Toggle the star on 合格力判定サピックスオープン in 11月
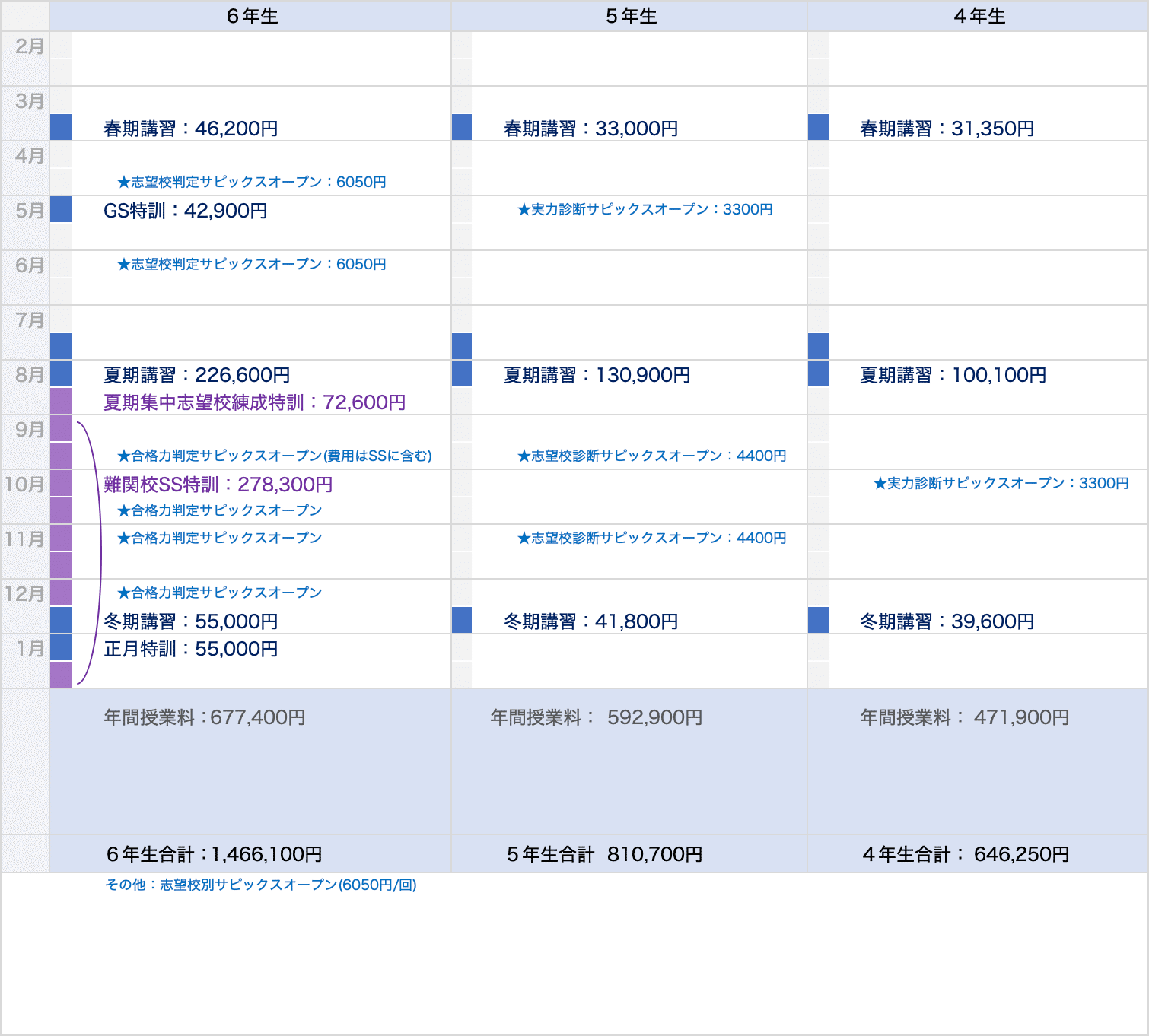This screenshot has width=1149, height=1036. click(123, 538)
